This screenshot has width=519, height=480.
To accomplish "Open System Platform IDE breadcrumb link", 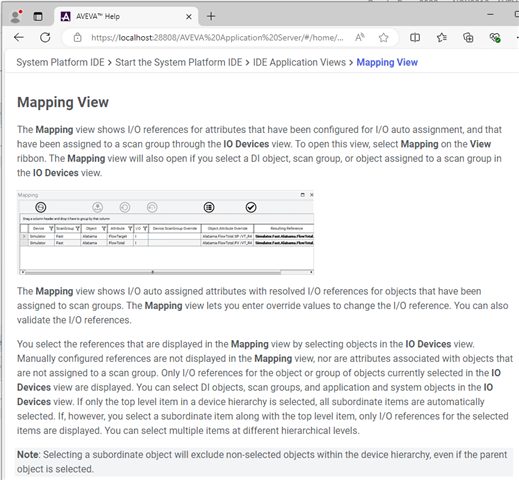I will coord(60,62).
